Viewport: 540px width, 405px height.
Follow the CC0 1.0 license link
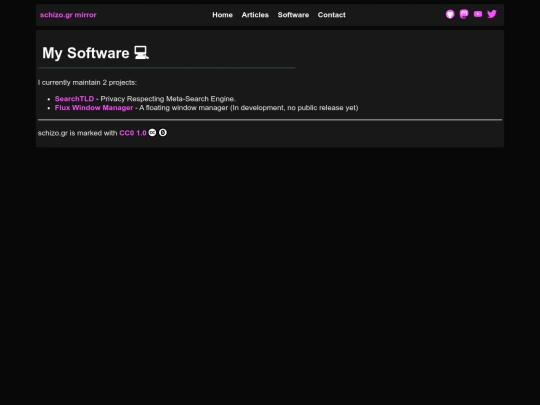click(x=133, y=133)
